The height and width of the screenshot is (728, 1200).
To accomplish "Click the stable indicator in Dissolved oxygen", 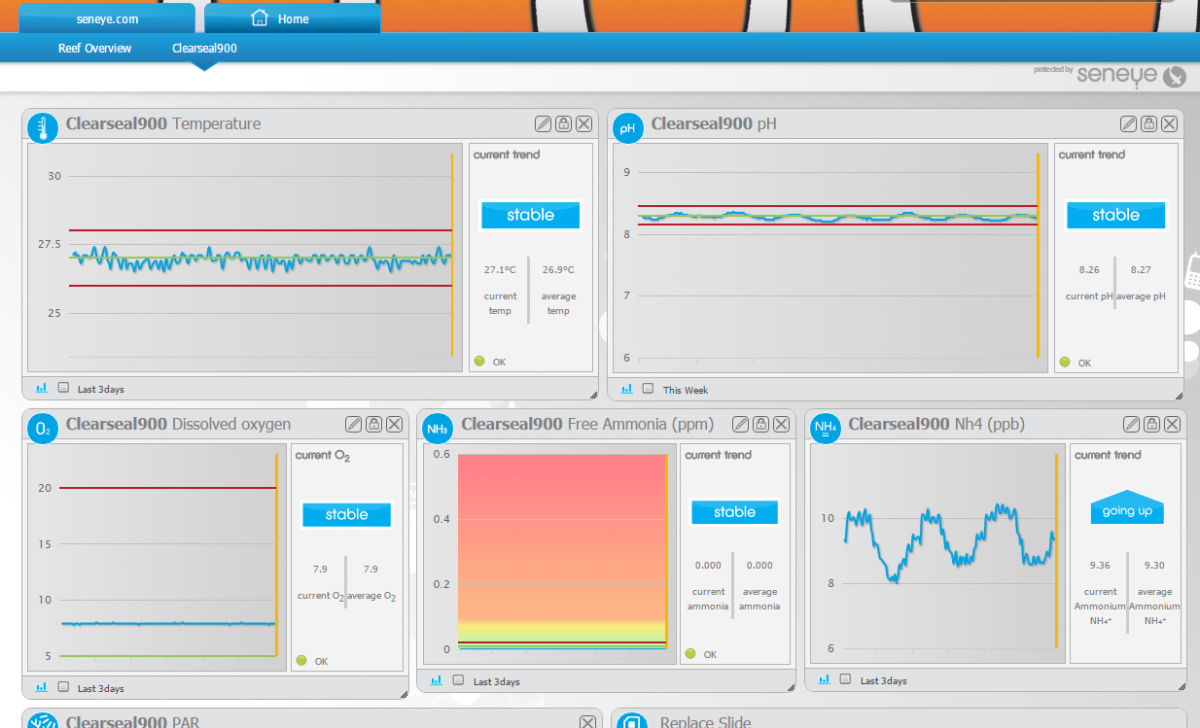I will coord(347,515).
